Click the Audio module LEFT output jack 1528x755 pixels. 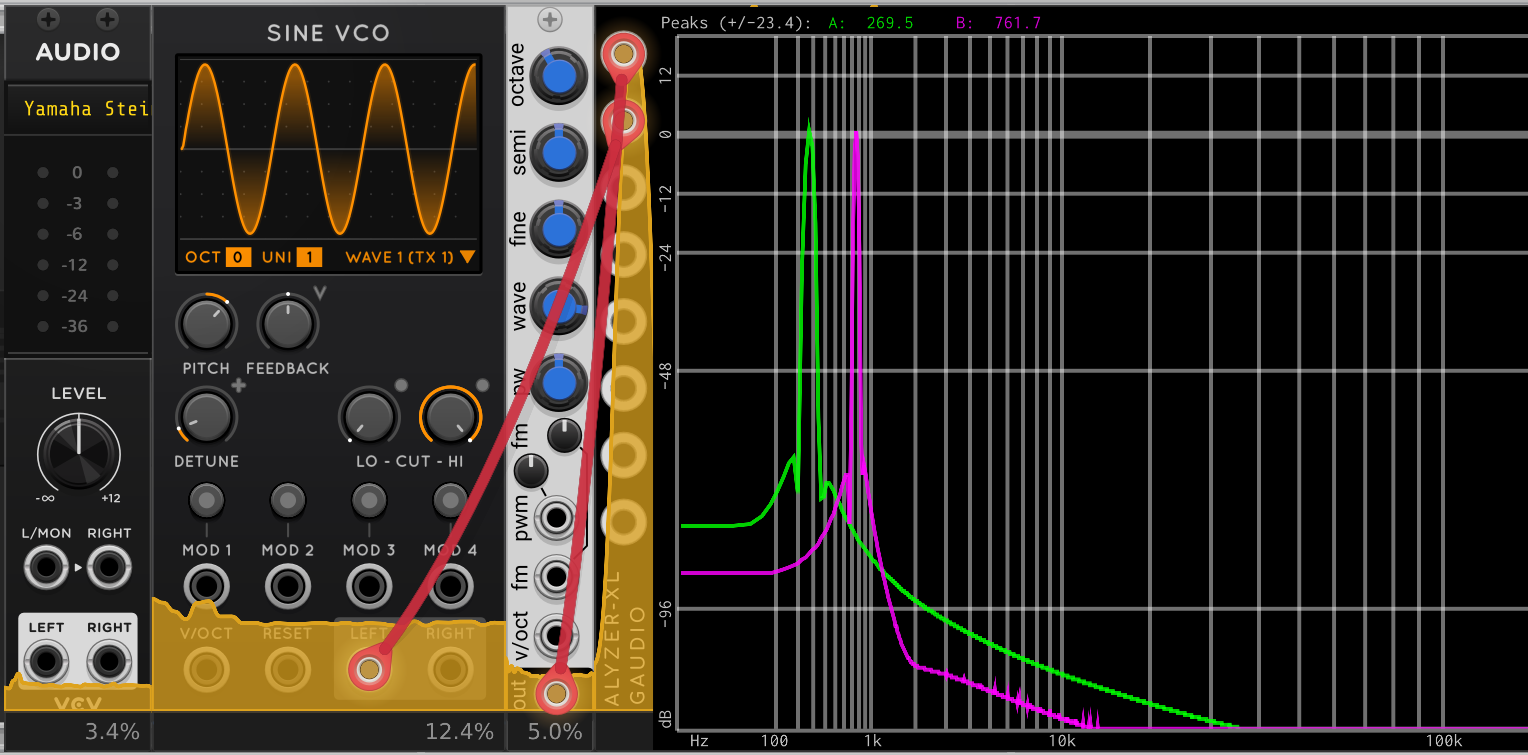pos(46,662)
